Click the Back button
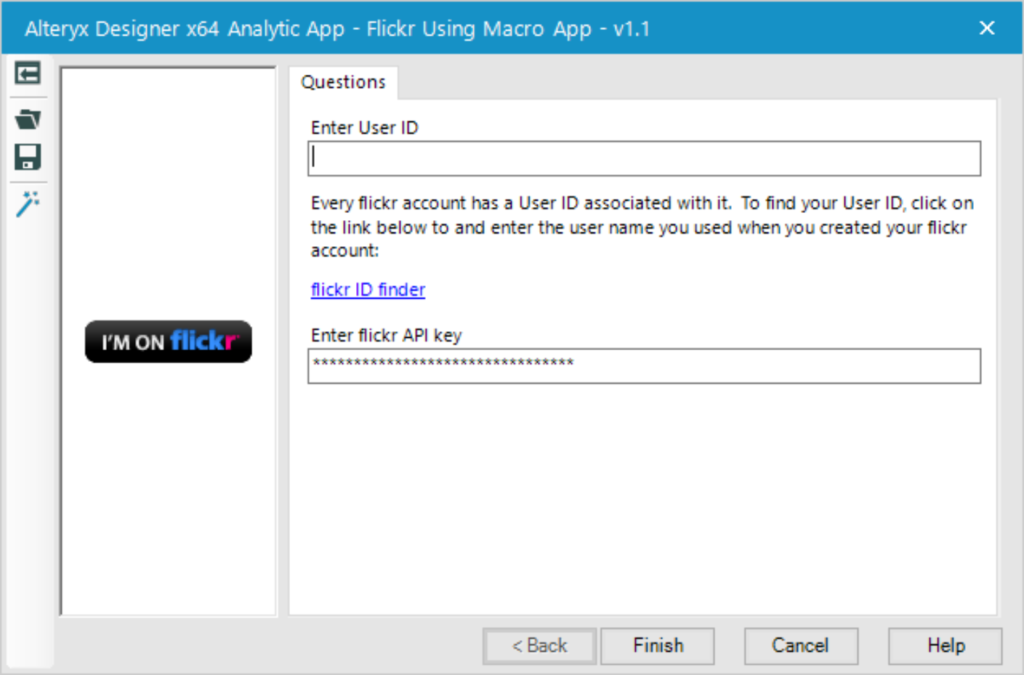 (x=539, y=646)
